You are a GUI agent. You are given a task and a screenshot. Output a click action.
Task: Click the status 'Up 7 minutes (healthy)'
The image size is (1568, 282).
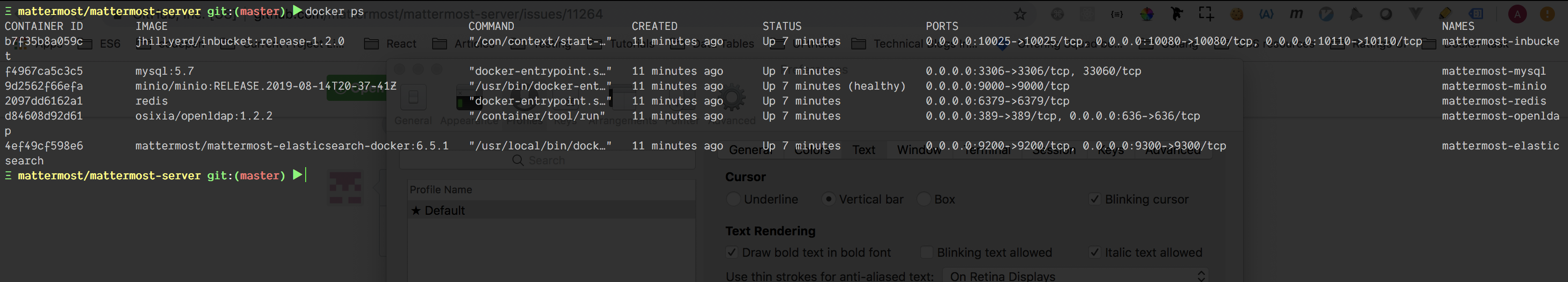click(x=834, y=86)
